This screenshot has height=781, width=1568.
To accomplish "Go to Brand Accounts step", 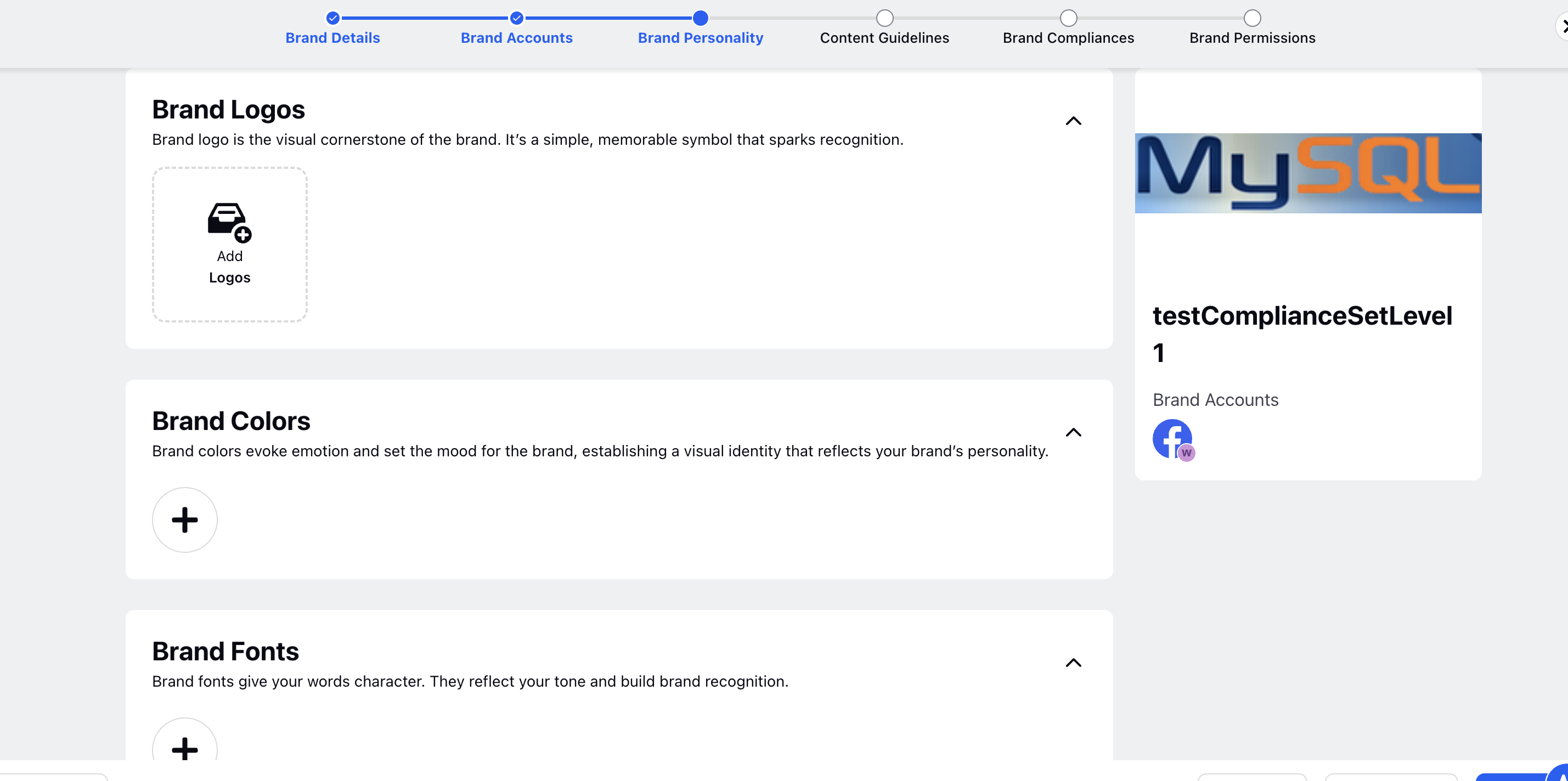I will 516,38.
